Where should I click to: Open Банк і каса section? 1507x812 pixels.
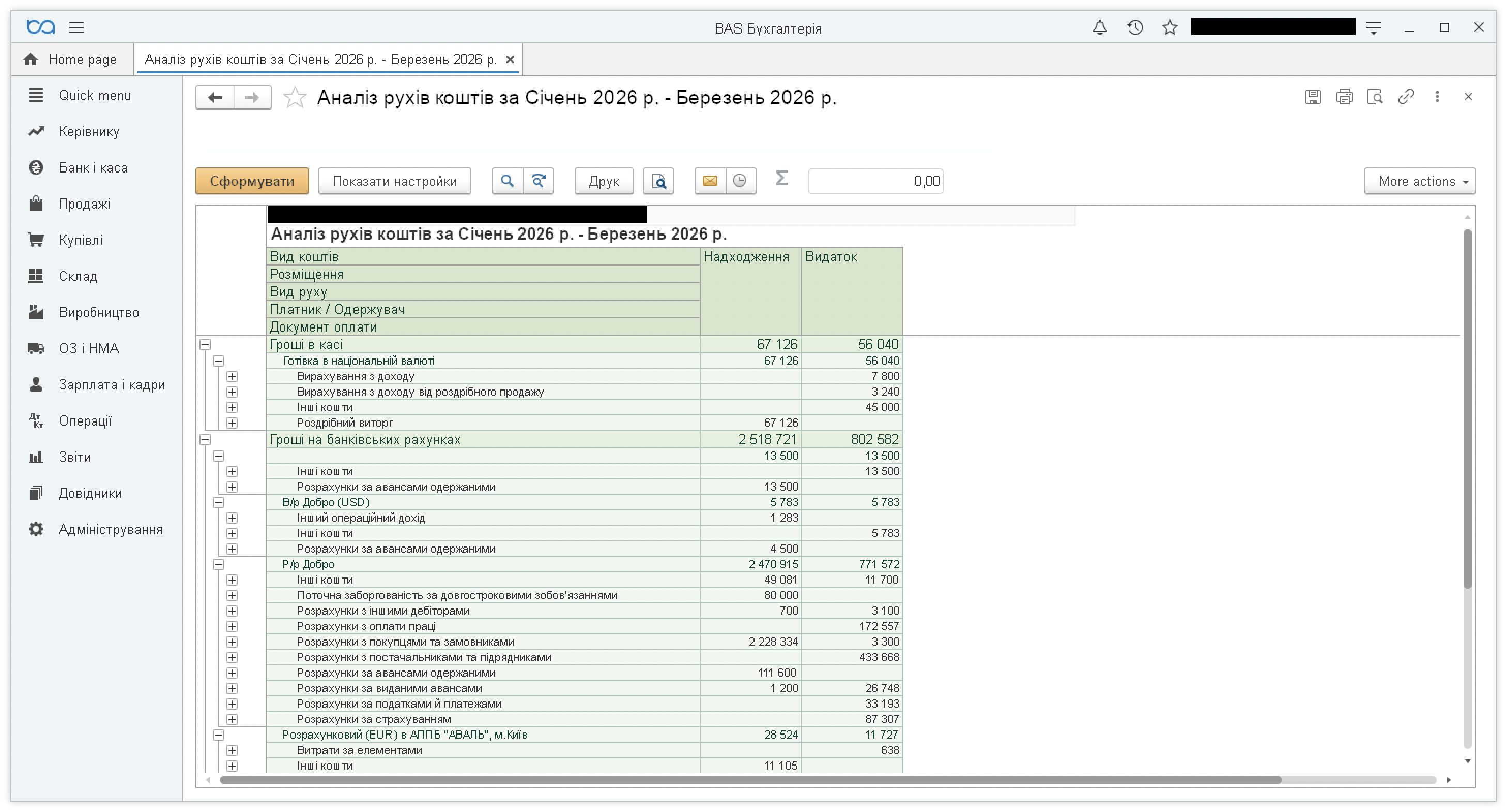tap(93, 168)
